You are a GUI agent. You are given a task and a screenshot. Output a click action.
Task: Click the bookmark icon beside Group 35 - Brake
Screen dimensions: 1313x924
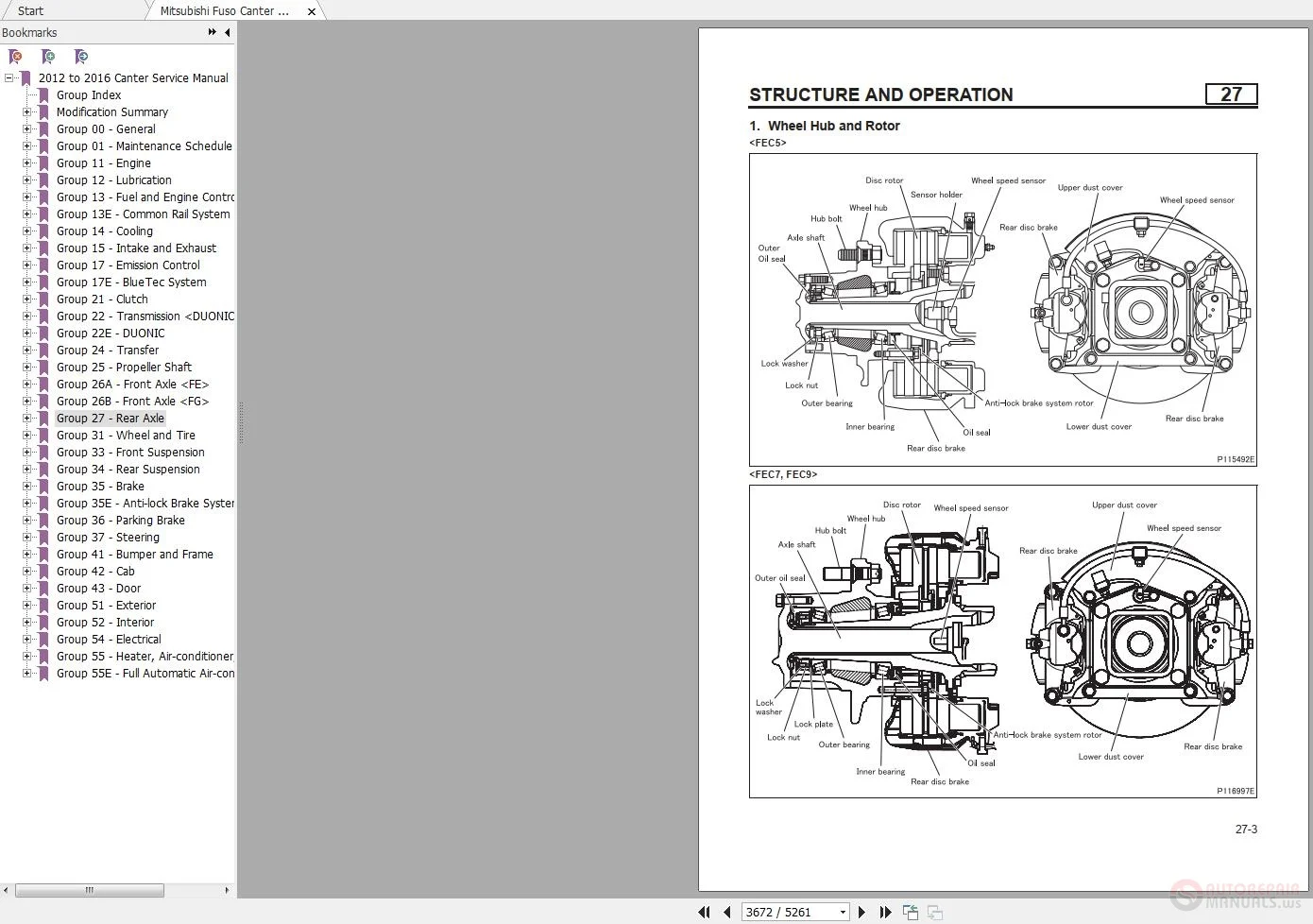[x=43, y=487]
